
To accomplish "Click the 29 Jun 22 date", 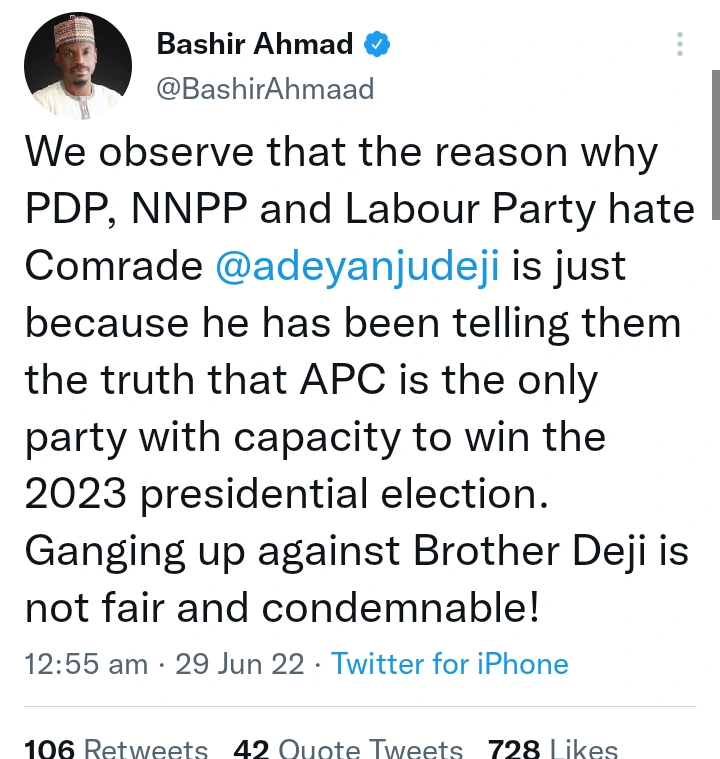I will click(x=240, y=664).
